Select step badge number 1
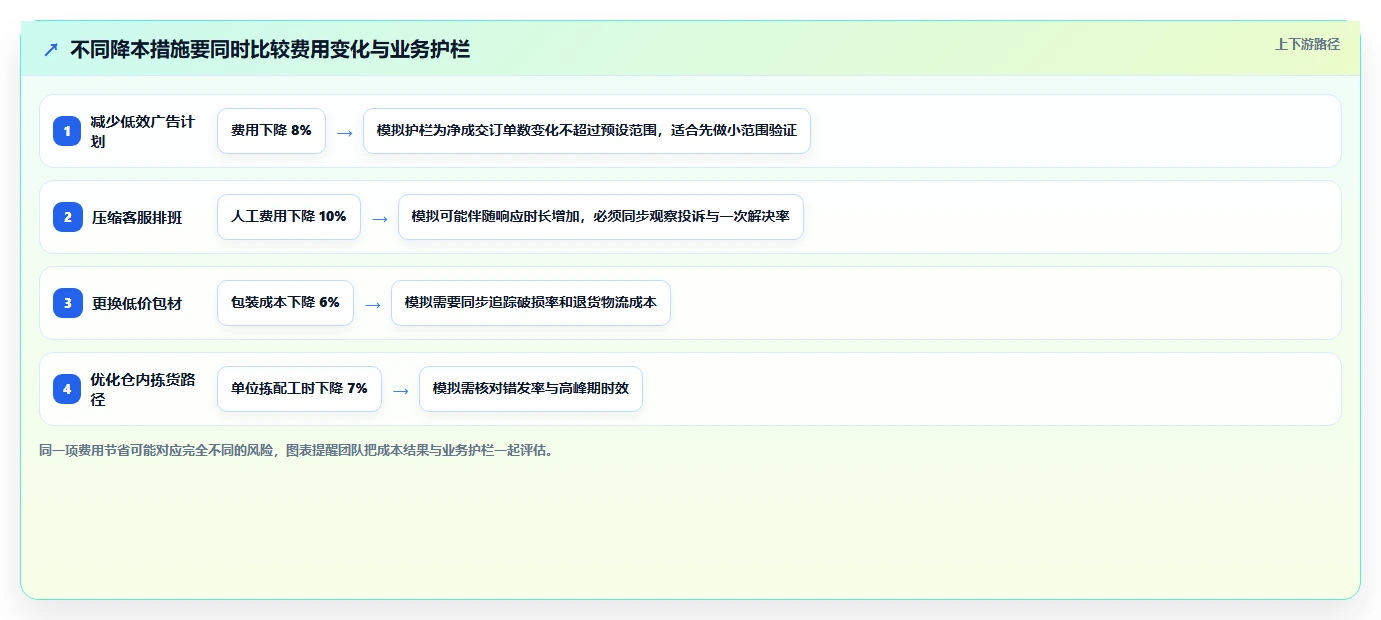 click(x=67, y=131)
